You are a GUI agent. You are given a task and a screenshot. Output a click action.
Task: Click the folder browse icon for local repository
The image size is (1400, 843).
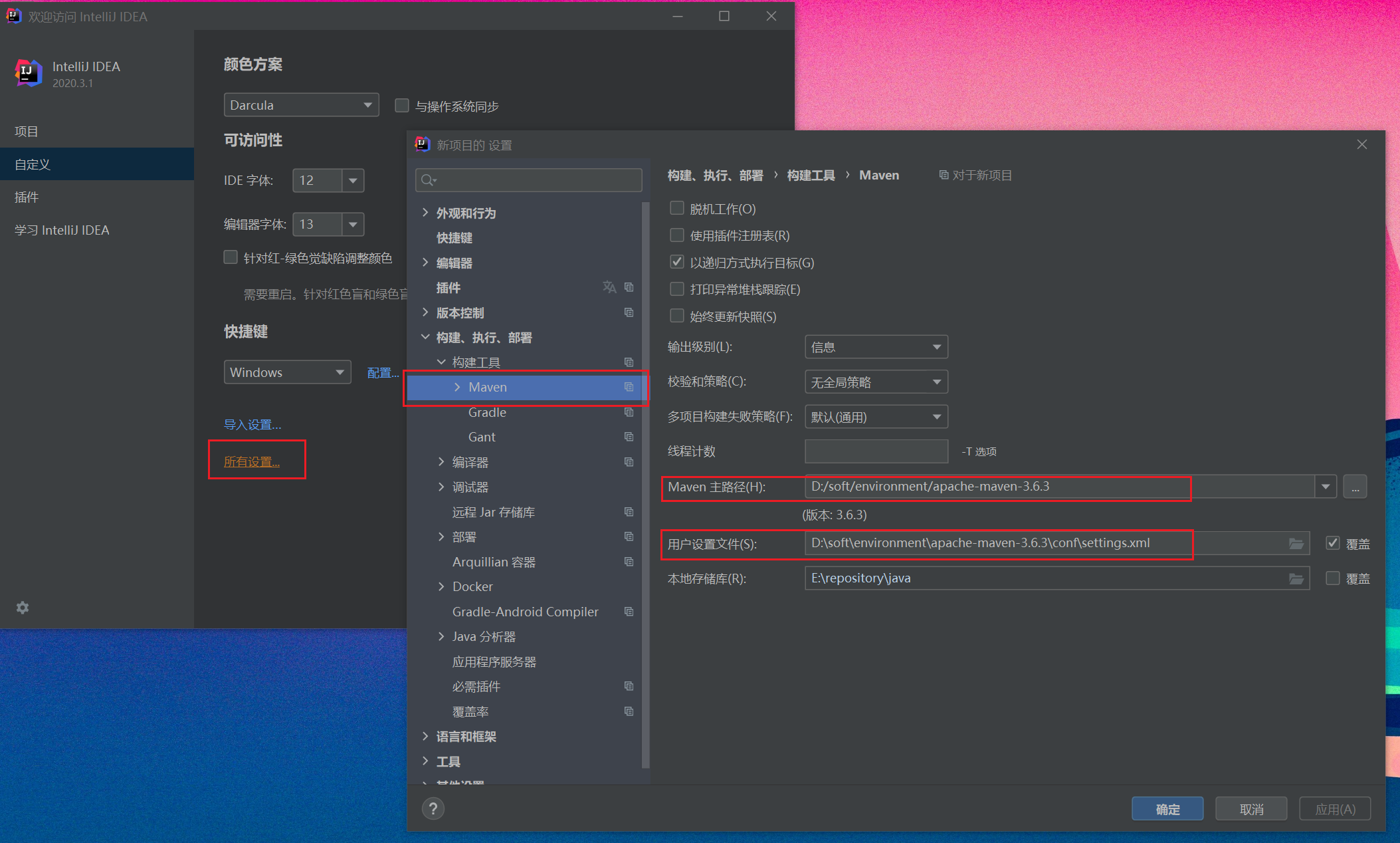click(x=1296, y=578)
